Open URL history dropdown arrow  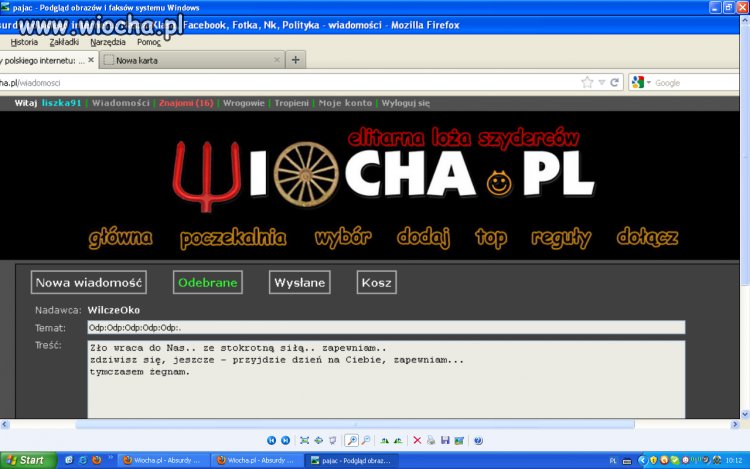point(602,82)
